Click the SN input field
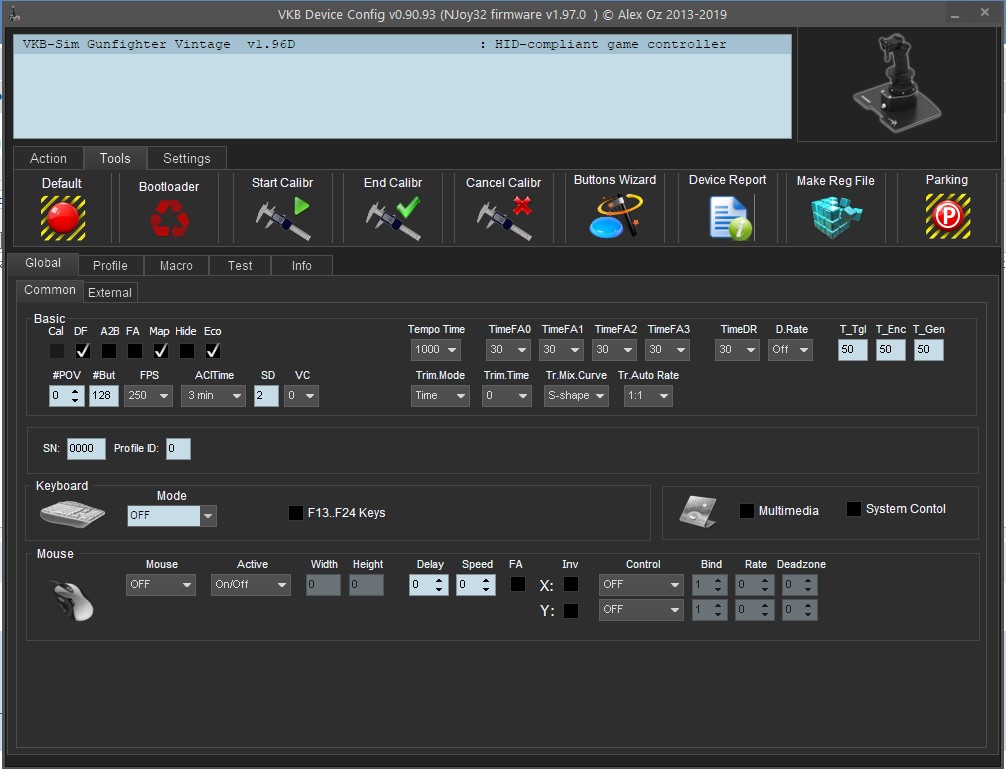The height and width of the screenshot is (769, 1006). (86, 449)
